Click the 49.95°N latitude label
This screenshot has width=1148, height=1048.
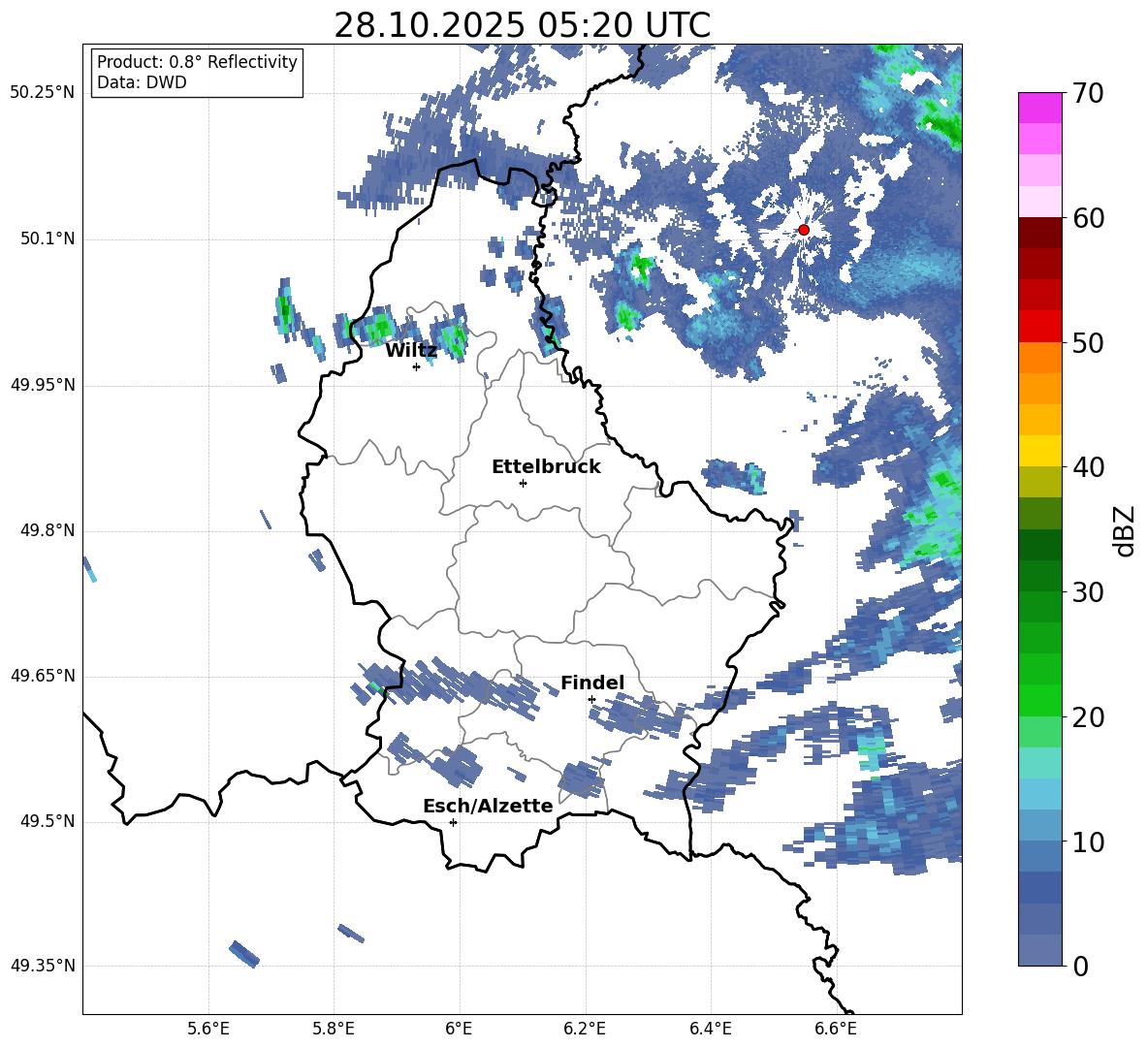pyautogui.click(x=43, y=385)
